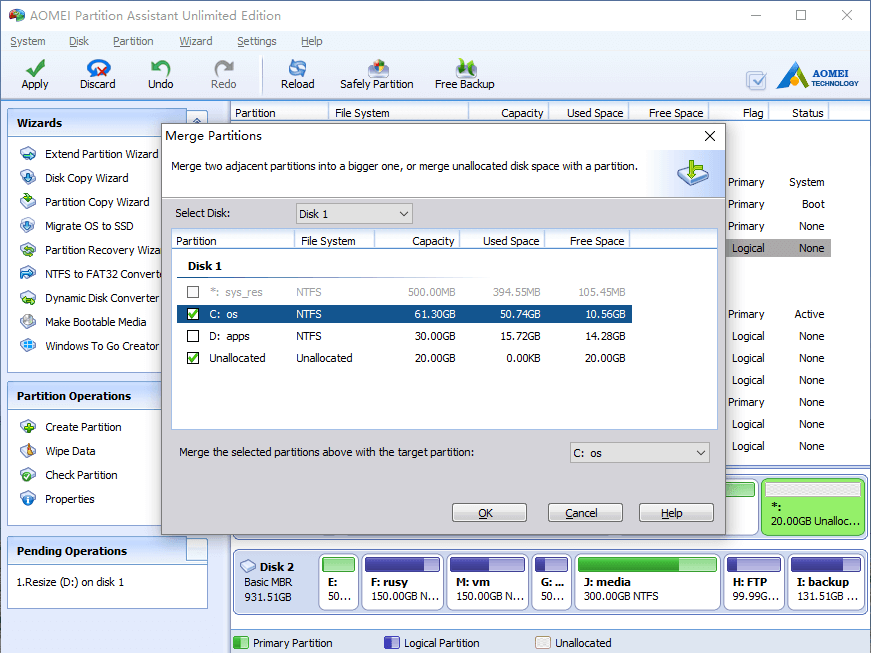This screenshot has height=653, width=871.
Task: Open the Select Disk dropdown
Action: [x=354, y=214]
